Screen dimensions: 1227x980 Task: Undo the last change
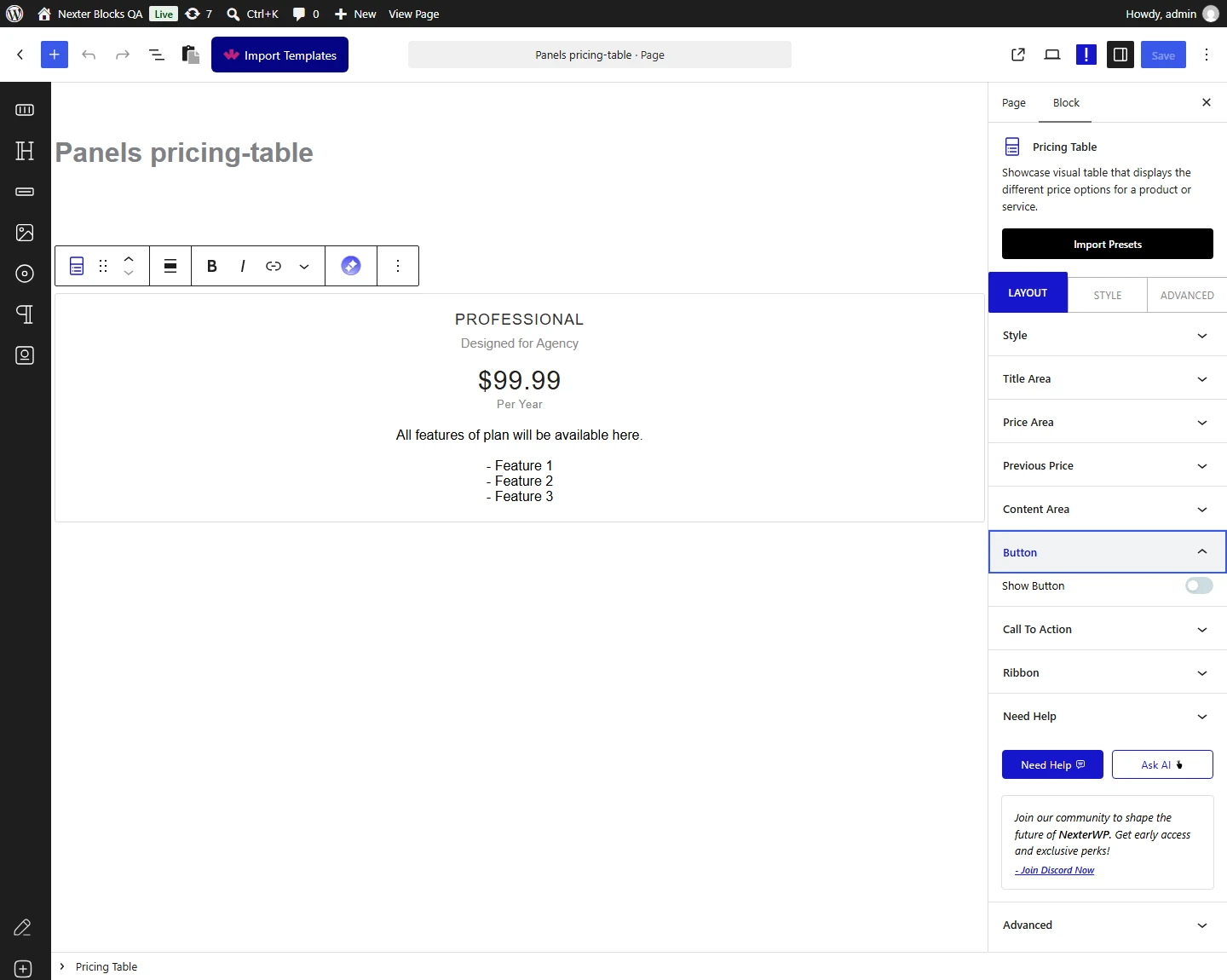click(89, 55)
